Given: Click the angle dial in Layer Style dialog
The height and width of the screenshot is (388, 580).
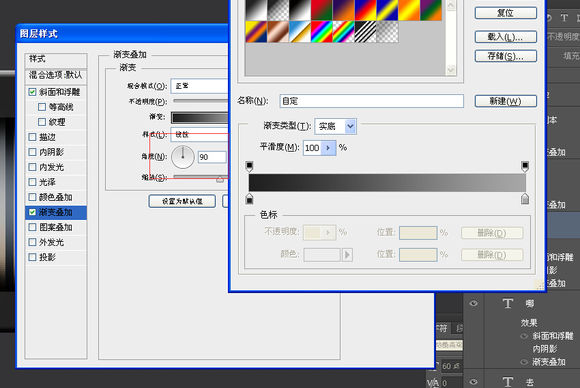Looking at the screenshot, I should coord(183,157).
